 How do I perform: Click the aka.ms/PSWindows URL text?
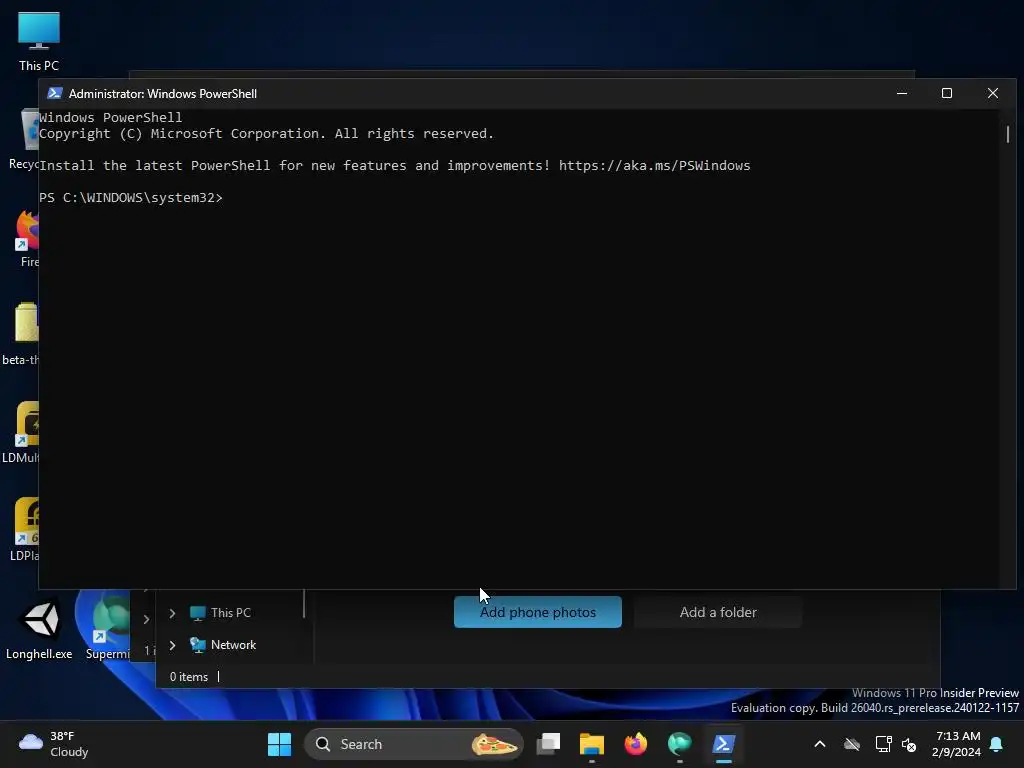654,165
